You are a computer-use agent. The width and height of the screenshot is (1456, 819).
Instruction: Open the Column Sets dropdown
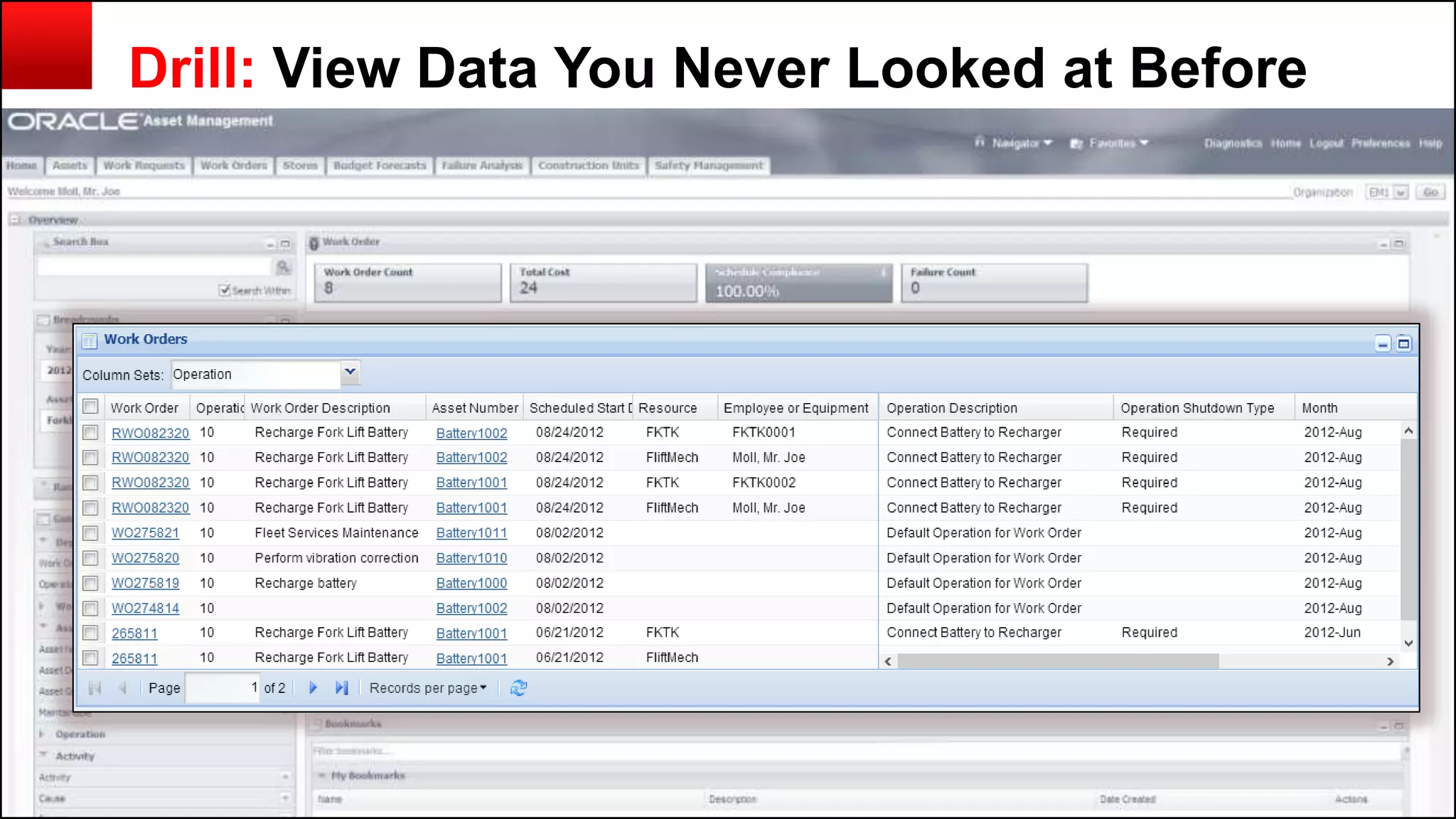350,372
